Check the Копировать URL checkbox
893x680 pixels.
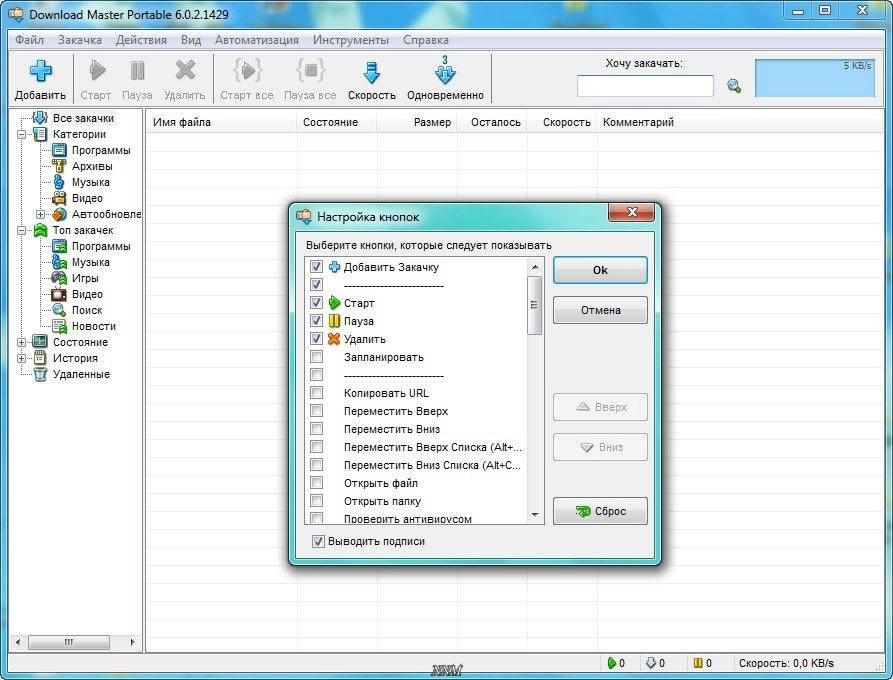[316, 393]
